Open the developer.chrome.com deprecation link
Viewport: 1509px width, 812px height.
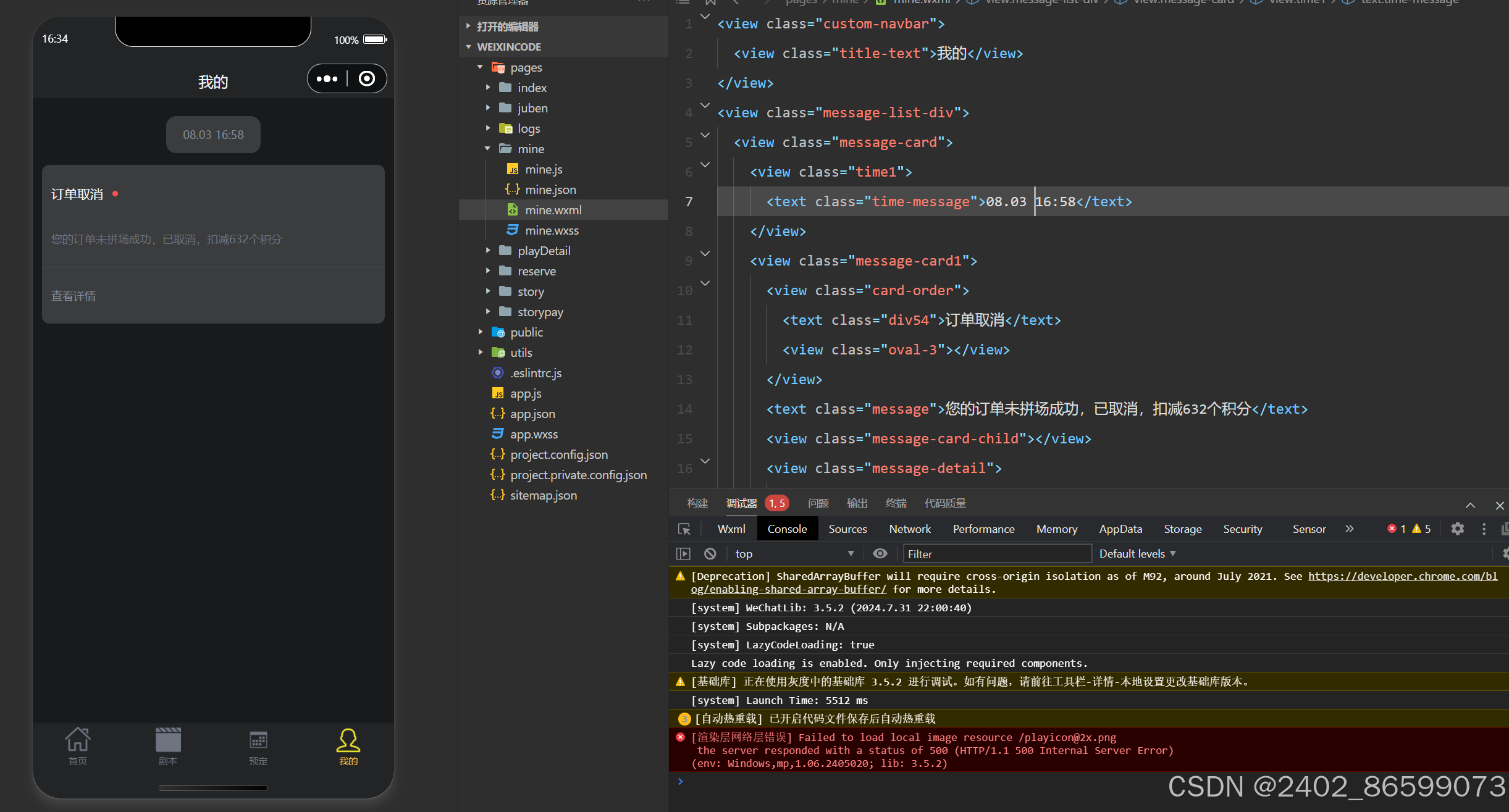(x=1402, y=576)
